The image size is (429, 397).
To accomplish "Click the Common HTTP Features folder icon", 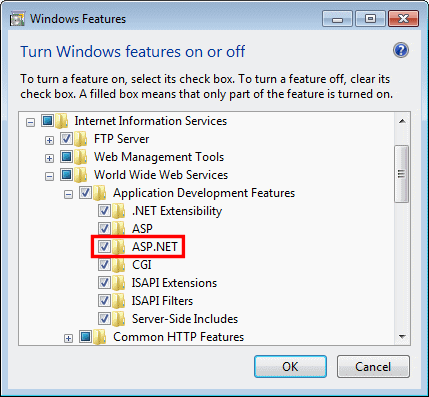I will point(100,337).
